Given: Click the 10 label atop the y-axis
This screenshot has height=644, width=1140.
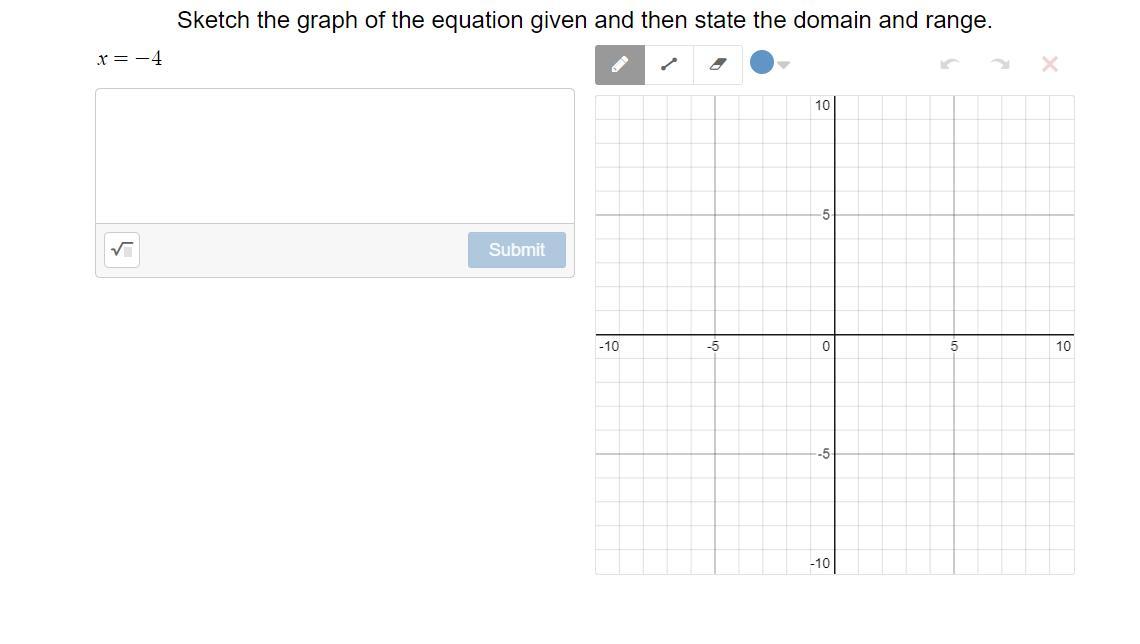Looking at the screenshot, I should pos(822,105).
